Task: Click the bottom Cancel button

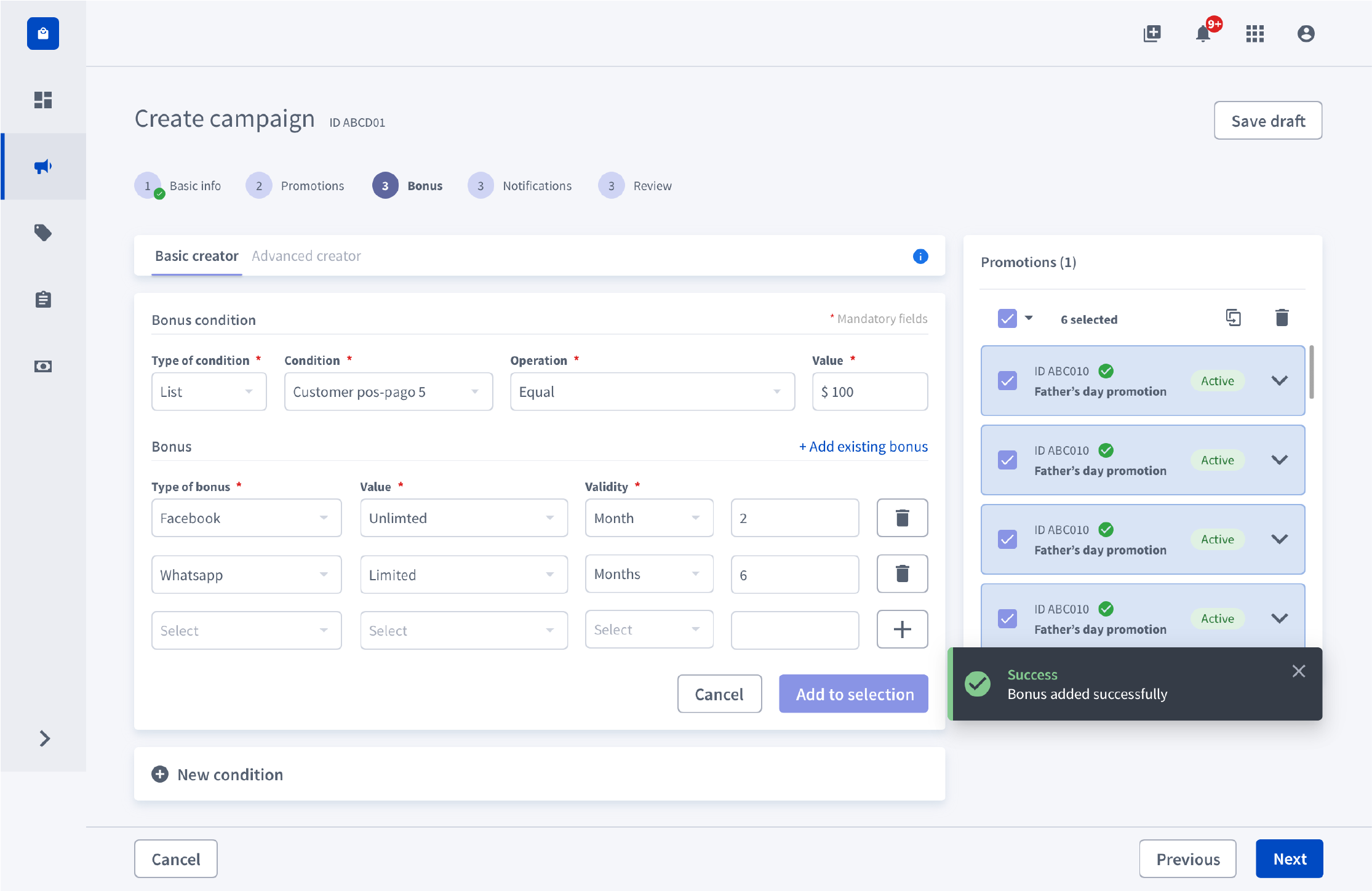Action: tap(176, 858)
